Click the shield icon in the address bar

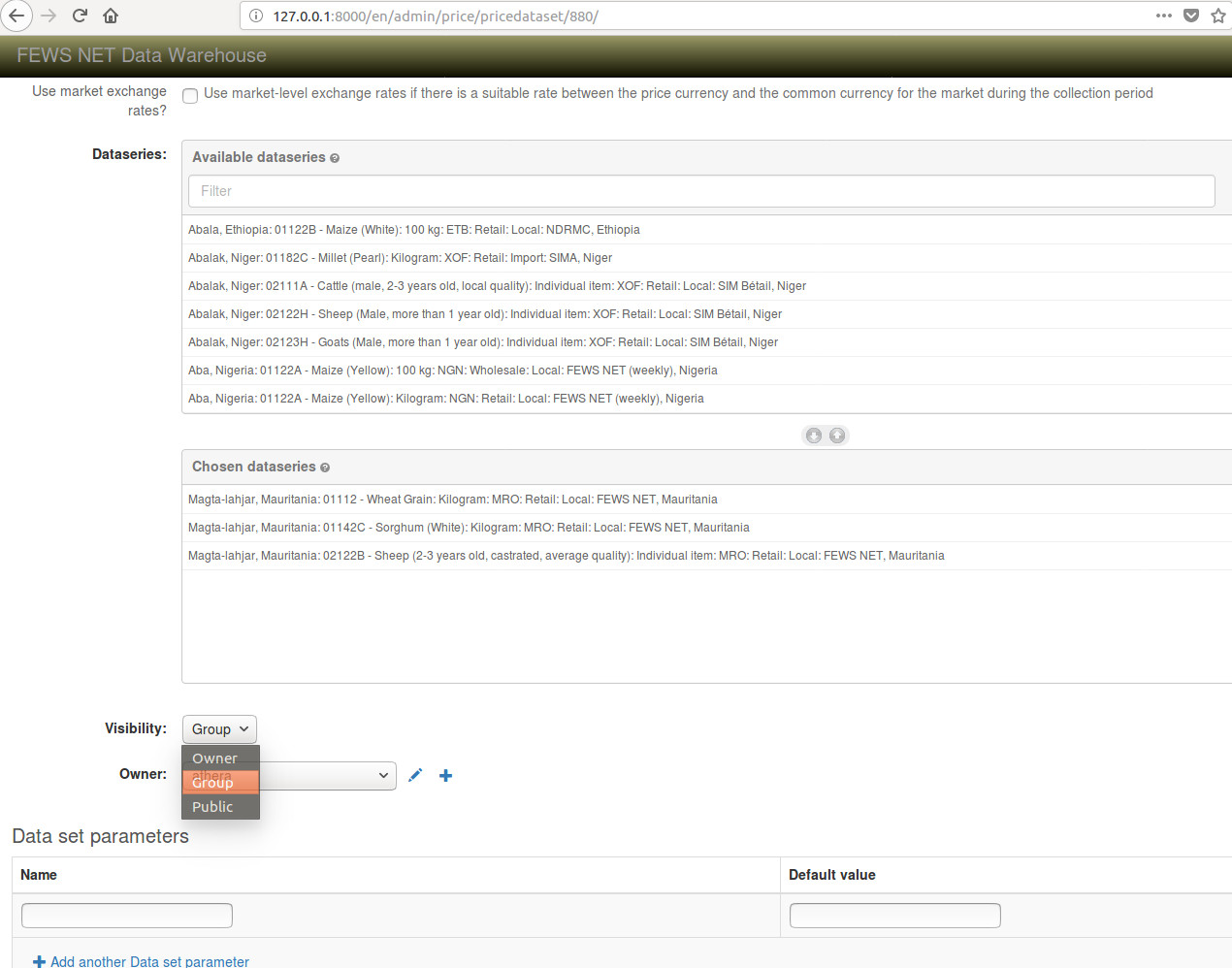point(1190,16)
